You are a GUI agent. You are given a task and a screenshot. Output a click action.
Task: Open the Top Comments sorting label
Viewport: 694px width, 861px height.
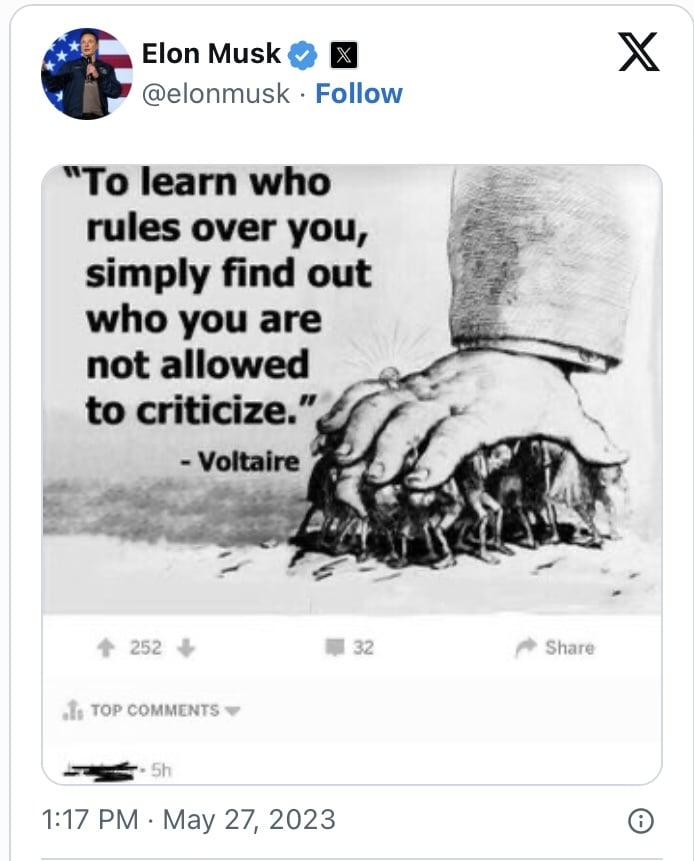155,710
